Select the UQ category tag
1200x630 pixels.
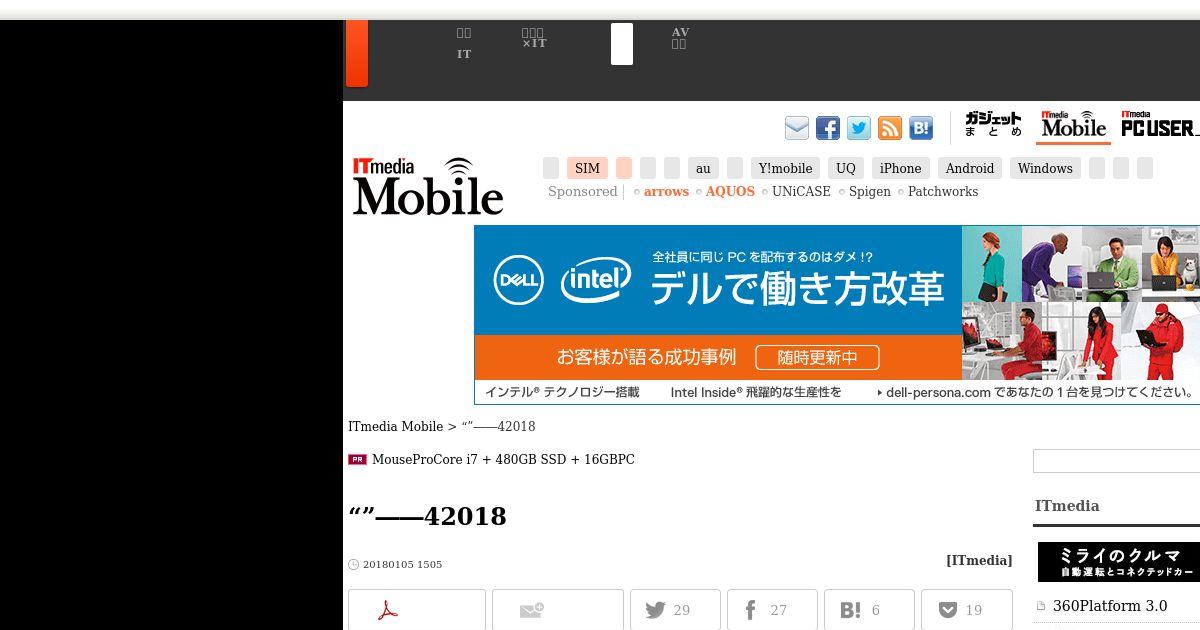[x=846, y=168]
